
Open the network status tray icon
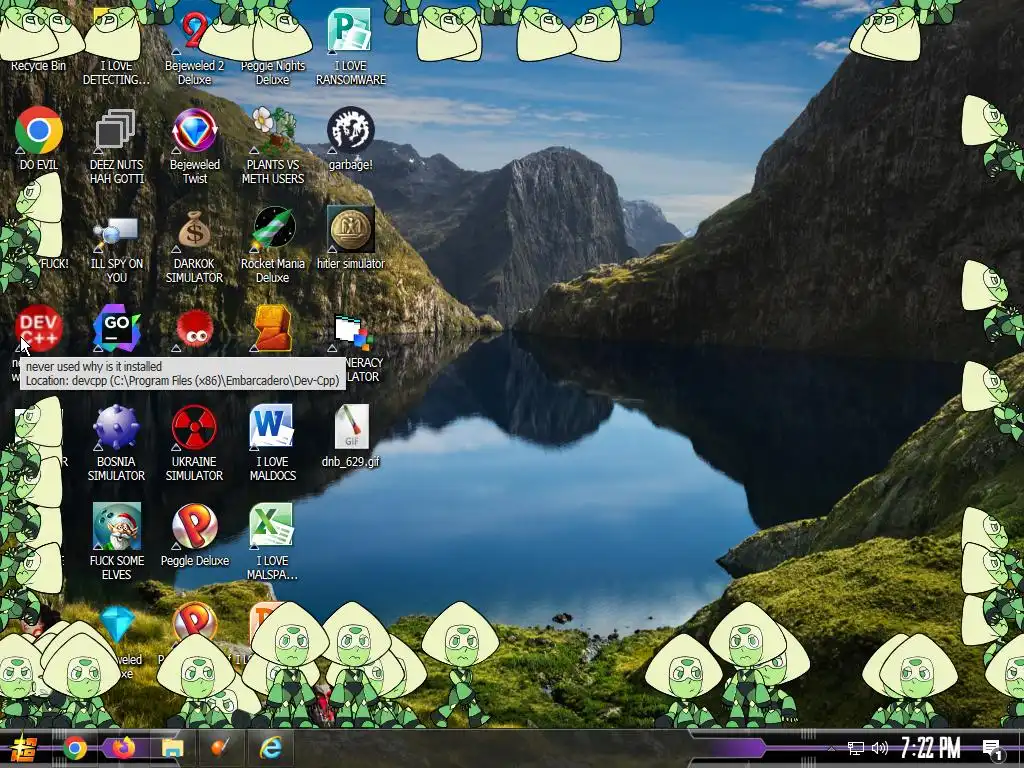[856, 748]
